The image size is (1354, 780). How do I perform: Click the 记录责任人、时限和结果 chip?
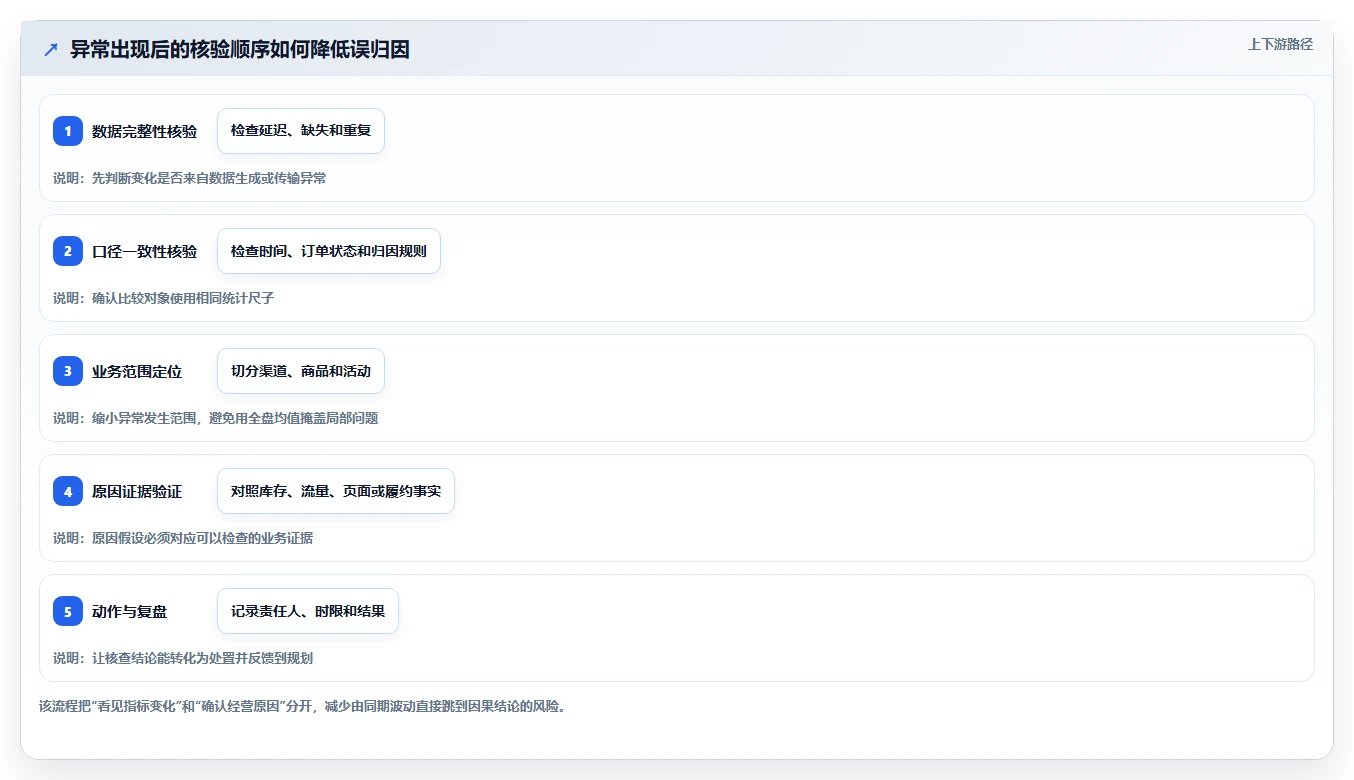click(308, 611)
